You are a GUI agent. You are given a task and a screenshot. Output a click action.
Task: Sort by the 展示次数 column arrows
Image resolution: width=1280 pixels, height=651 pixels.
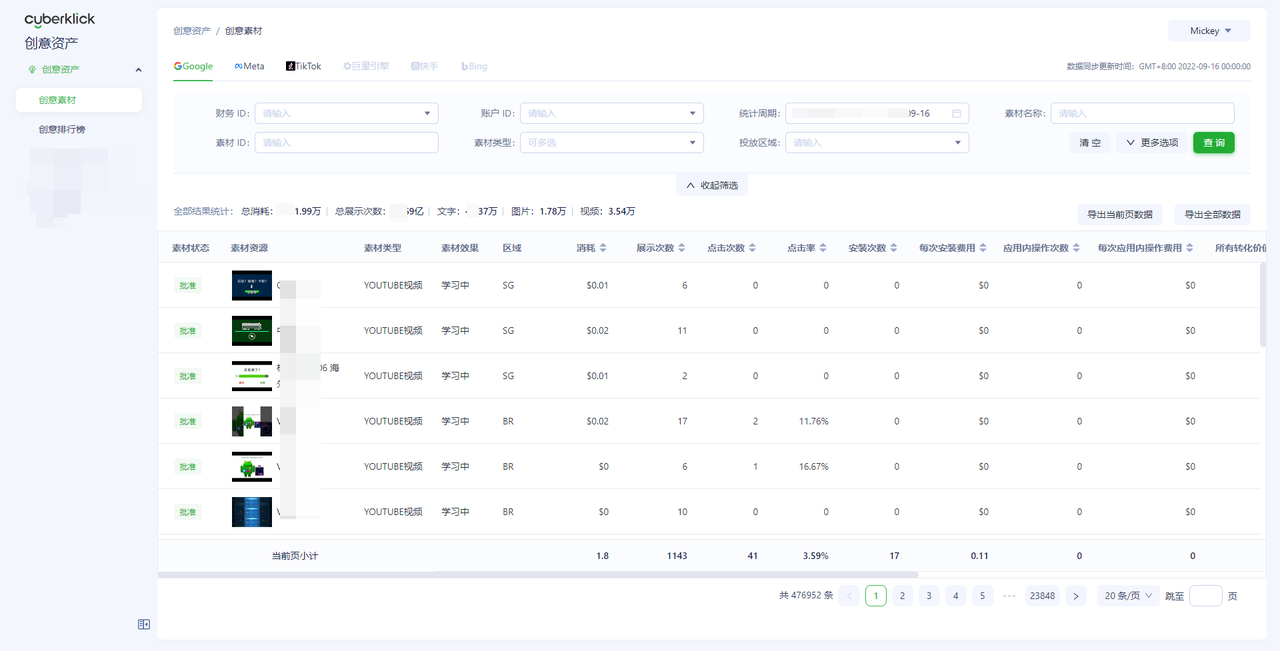click(682, 248)
